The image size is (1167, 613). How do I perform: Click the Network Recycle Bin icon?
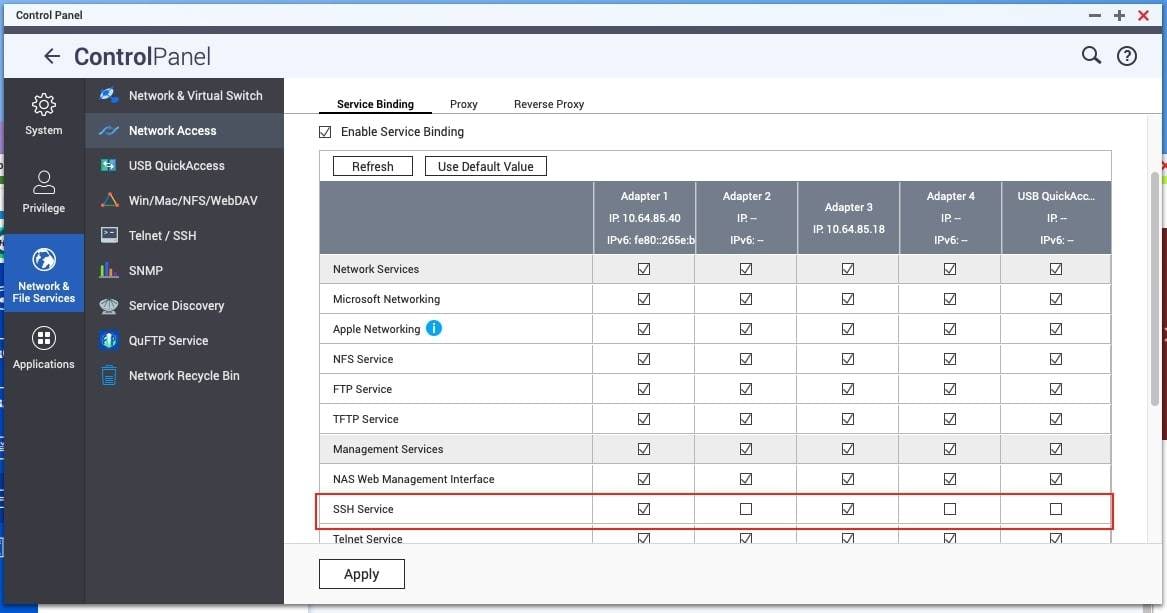click(x=109, y=376)
